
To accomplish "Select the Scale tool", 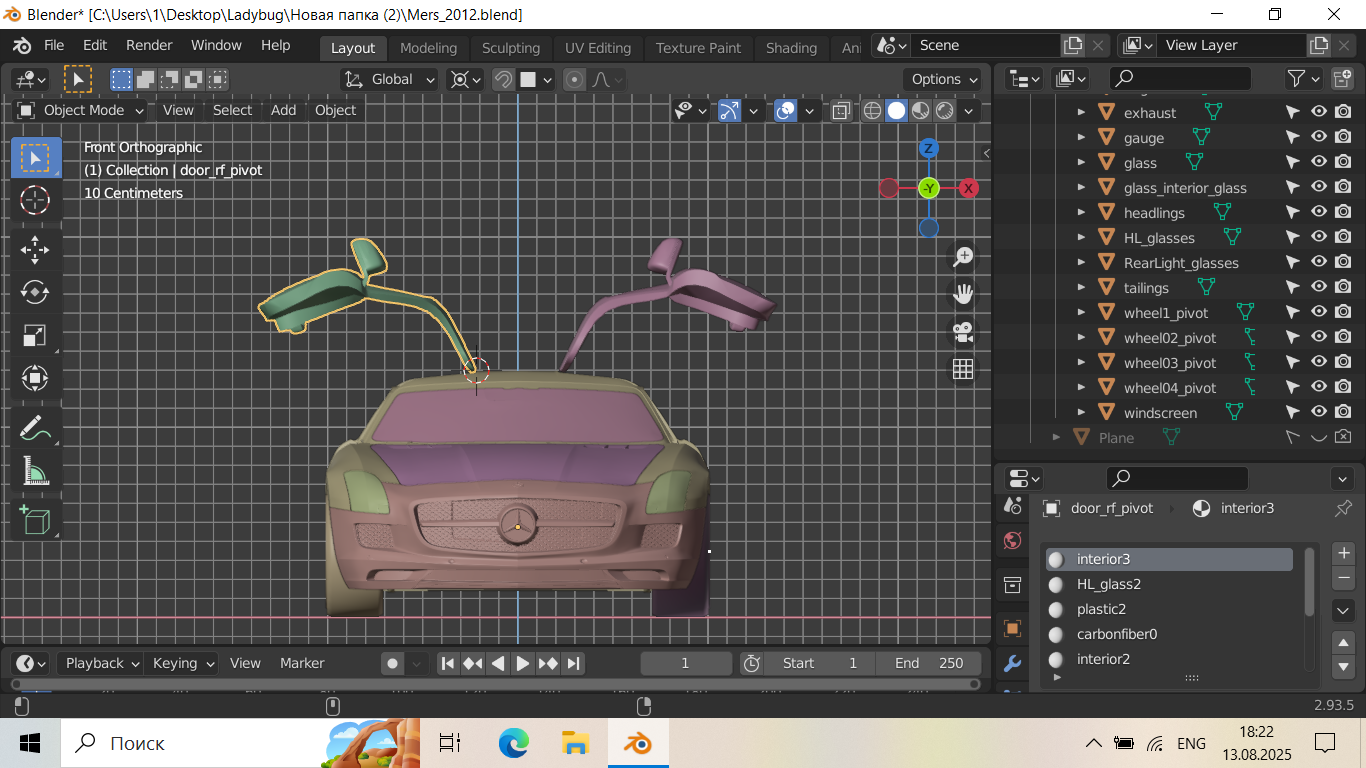I will pyautogui.click(x=35, y=335).
